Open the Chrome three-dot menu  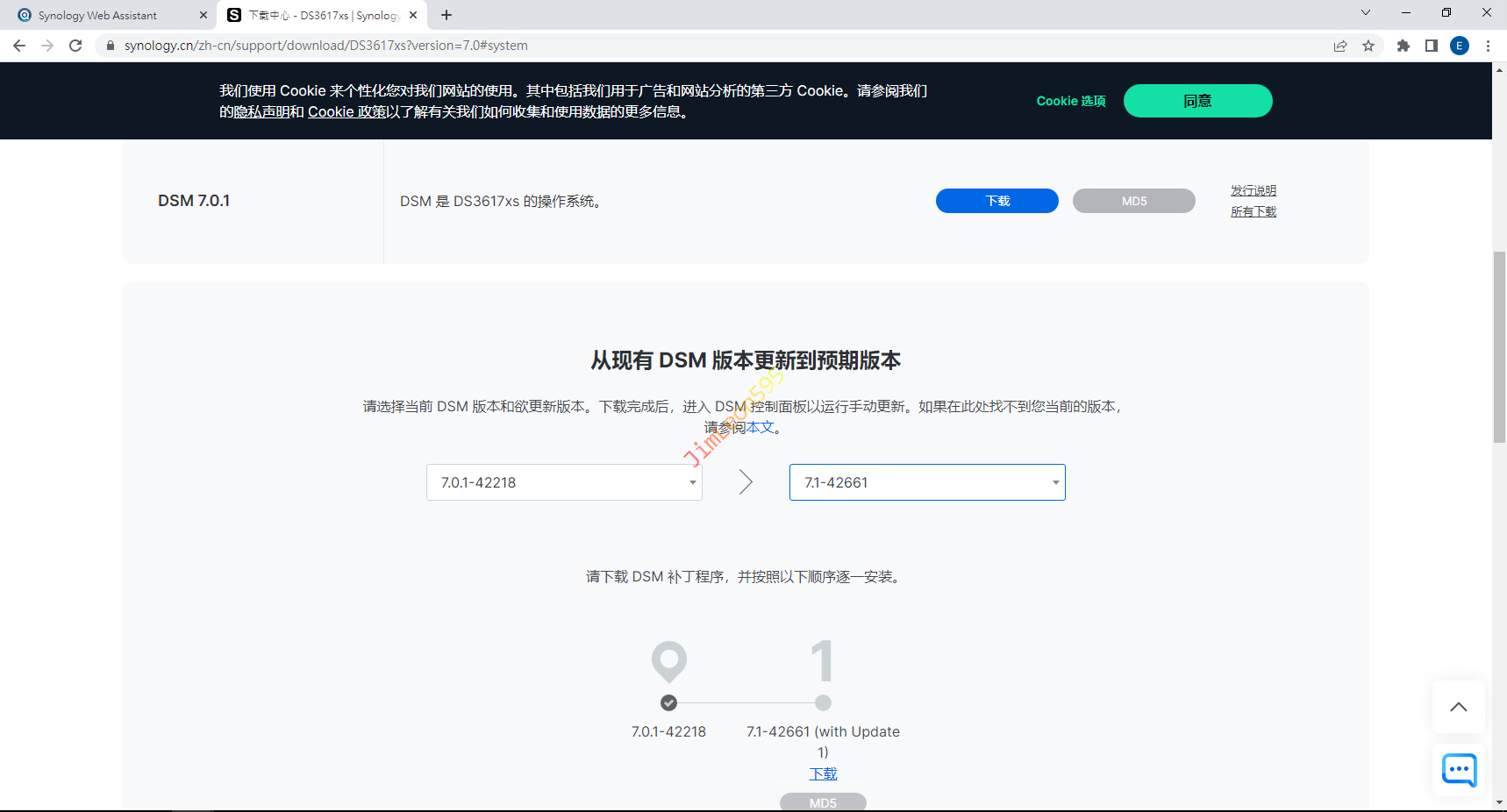[1488, 46]
